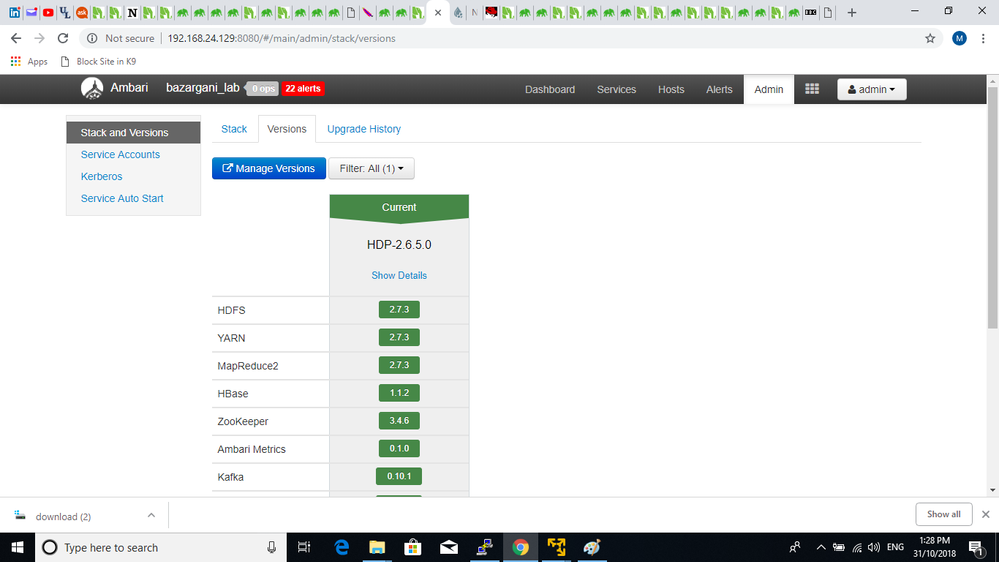This screenshot has height=562, width=999.
Task: Open Microsoft Edge from the taskbar
Action: pos(341,547)
